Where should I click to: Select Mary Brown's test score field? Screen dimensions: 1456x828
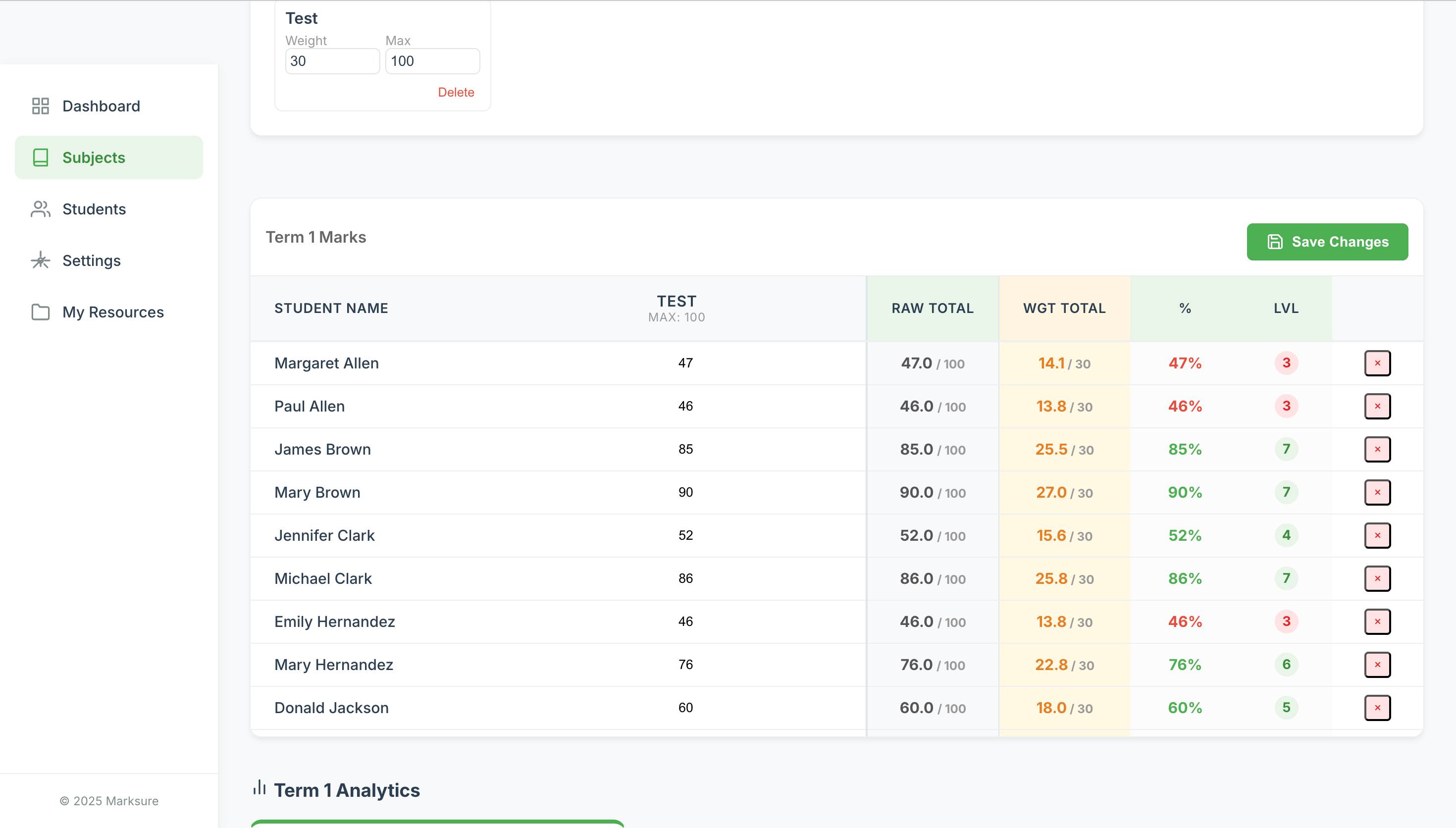tap(685, 492)
